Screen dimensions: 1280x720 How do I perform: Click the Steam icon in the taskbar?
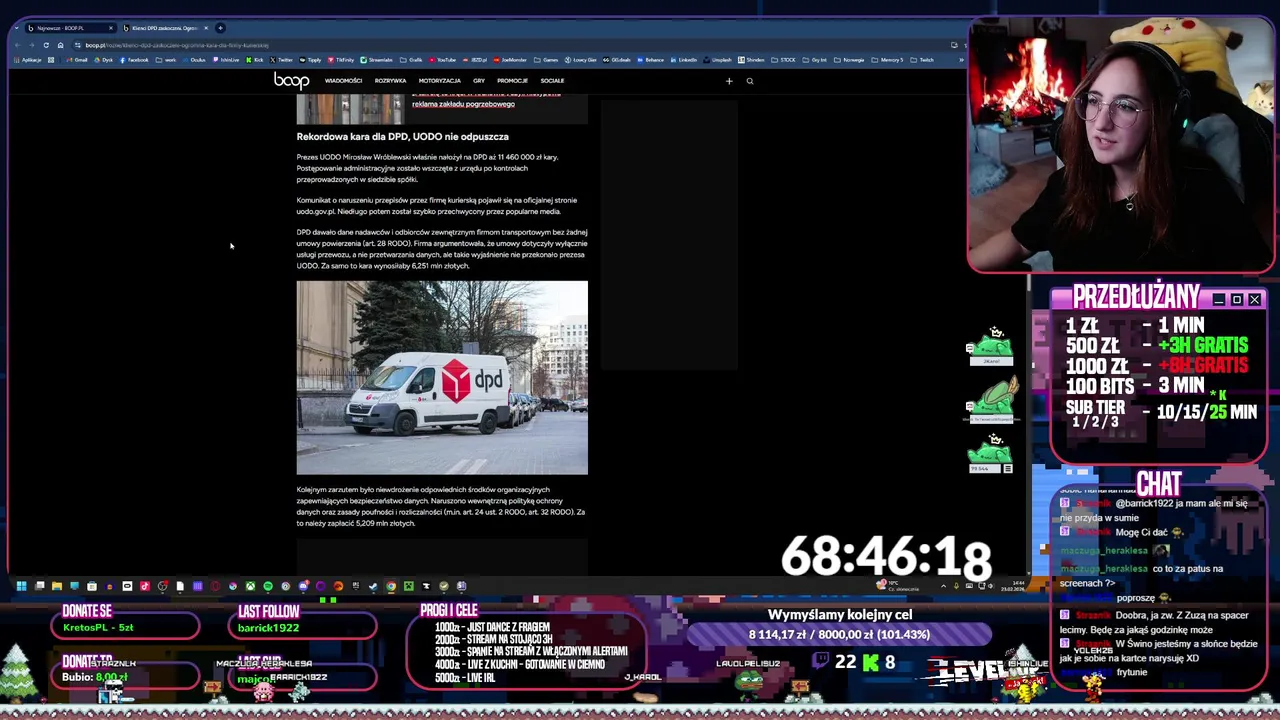pyautogui.click(x=372, y=586)
